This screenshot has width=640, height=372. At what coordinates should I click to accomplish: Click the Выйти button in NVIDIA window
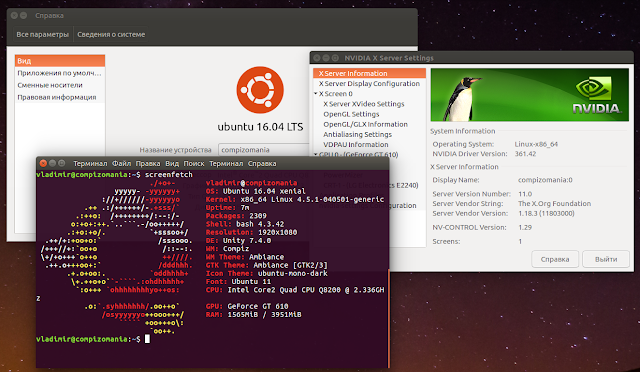click(x=606, y=259)
